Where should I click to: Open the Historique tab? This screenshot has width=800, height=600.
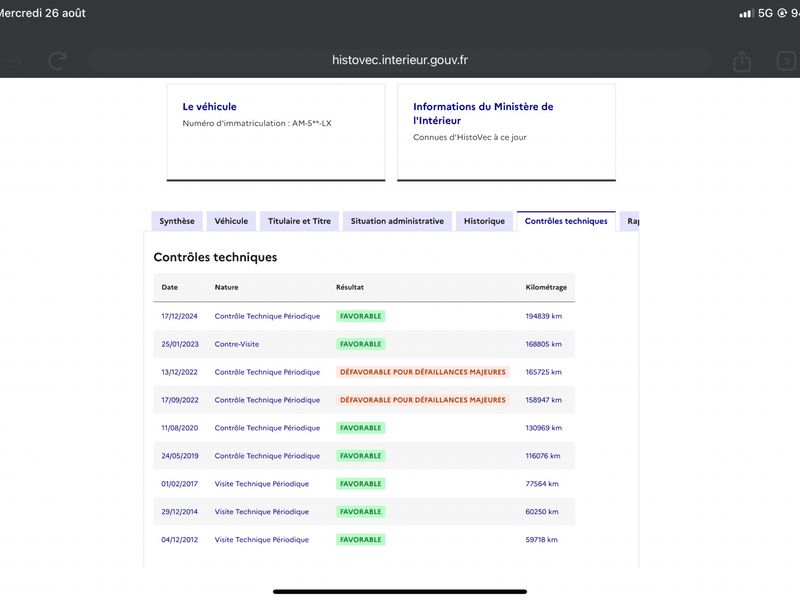point(484,221)
